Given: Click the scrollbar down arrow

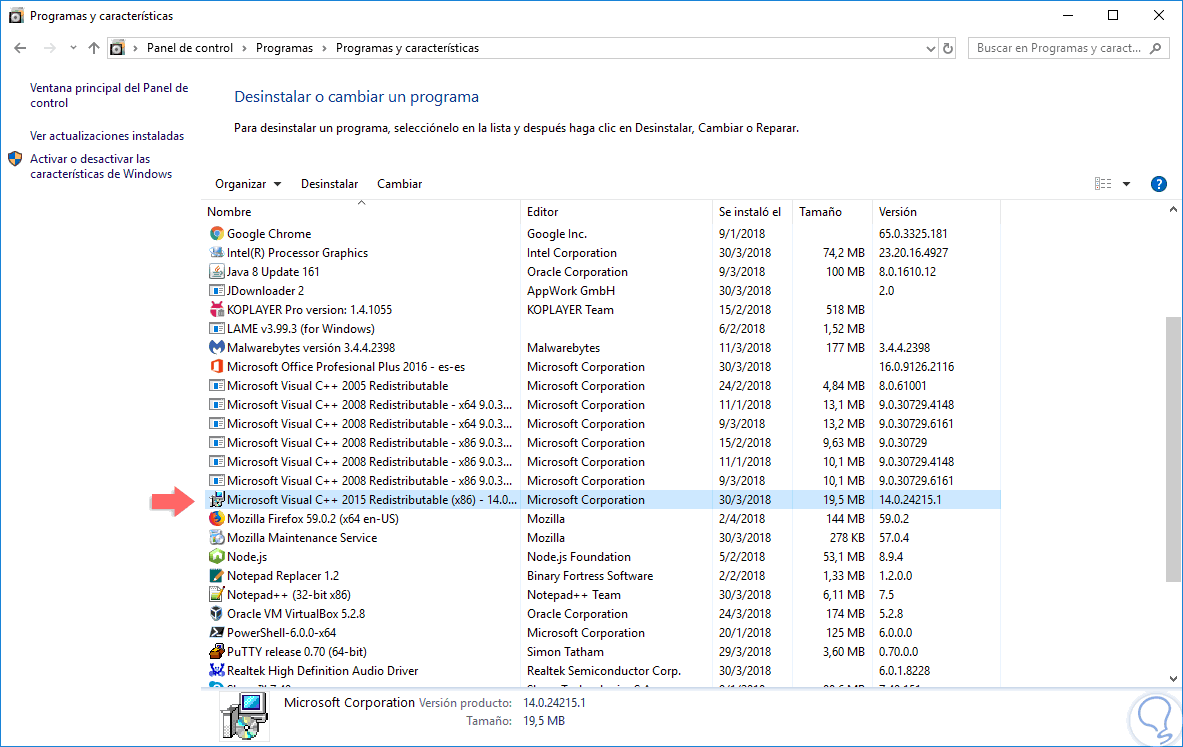Looking at the screenshot, I should point(1173,678).
